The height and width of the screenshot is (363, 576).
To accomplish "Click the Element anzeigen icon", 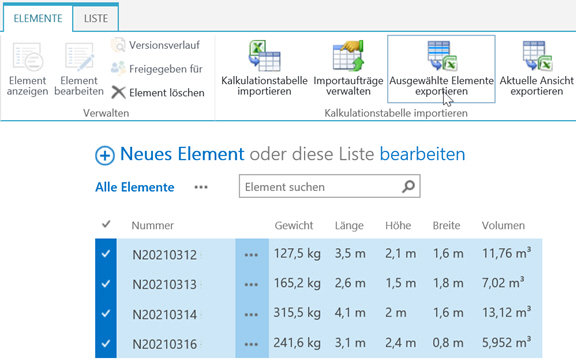I will coord(28,57).
